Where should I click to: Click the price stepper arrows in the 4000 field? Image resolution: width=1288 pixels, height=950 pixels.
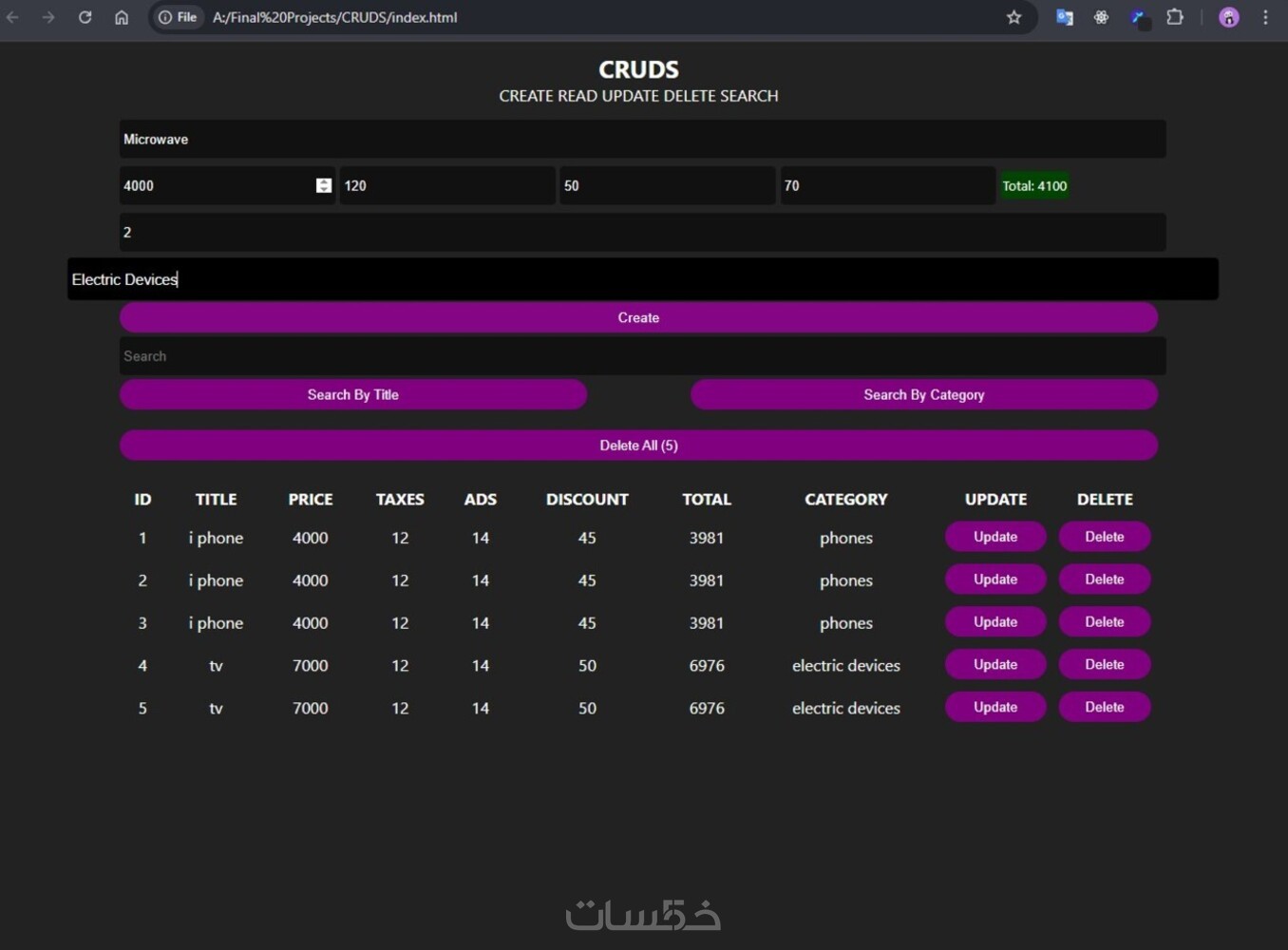tap(324, 185)
